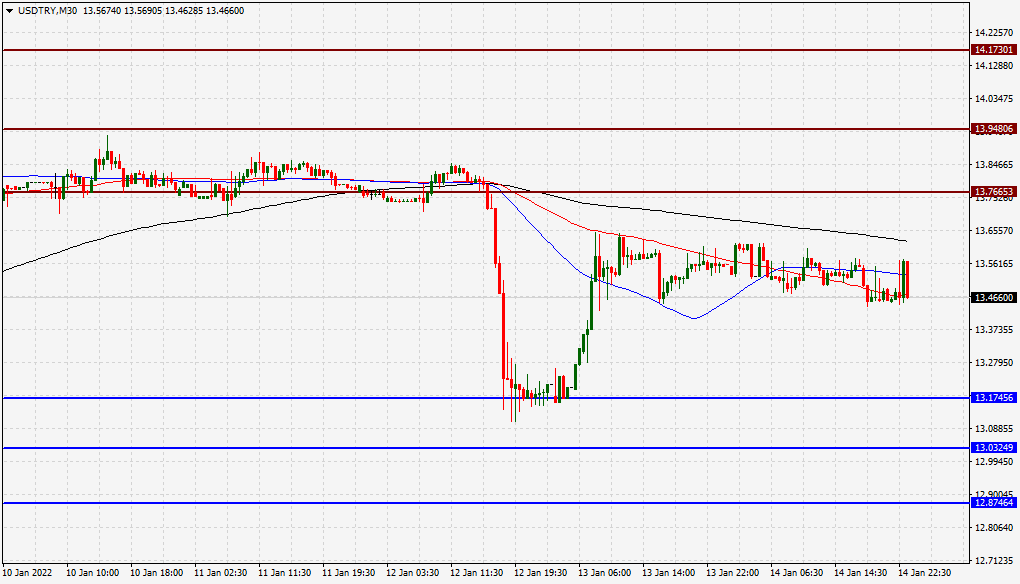Select the 13.08855 price scale value
Image resolution: width=1020 pixels, height=584 pixels.
[994, 429]
